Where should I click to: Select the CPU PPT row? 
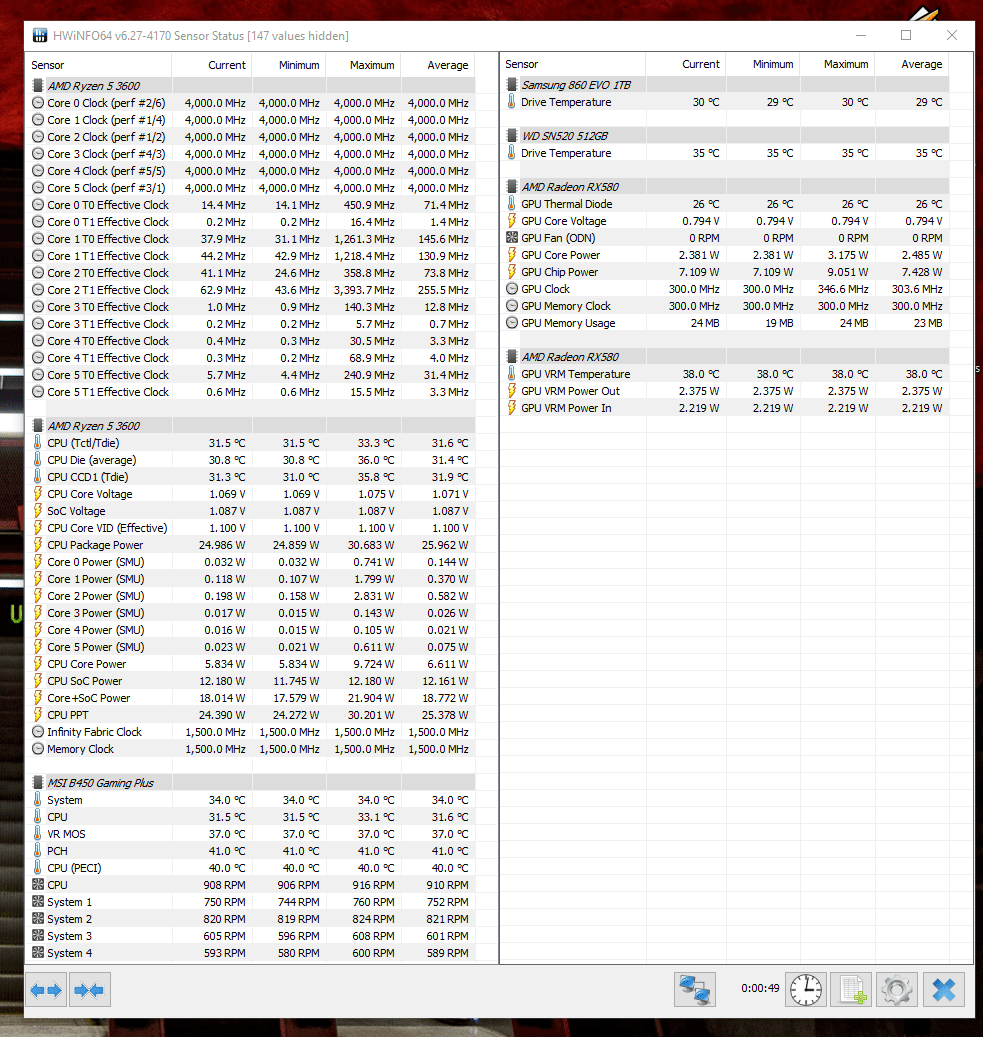[x=253, y=714]
